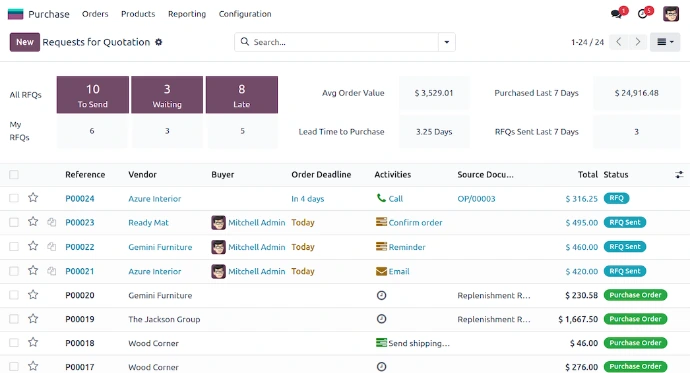
Task: Filter by 3 Waiting RFQs
Action: click(x=167, y=95)
